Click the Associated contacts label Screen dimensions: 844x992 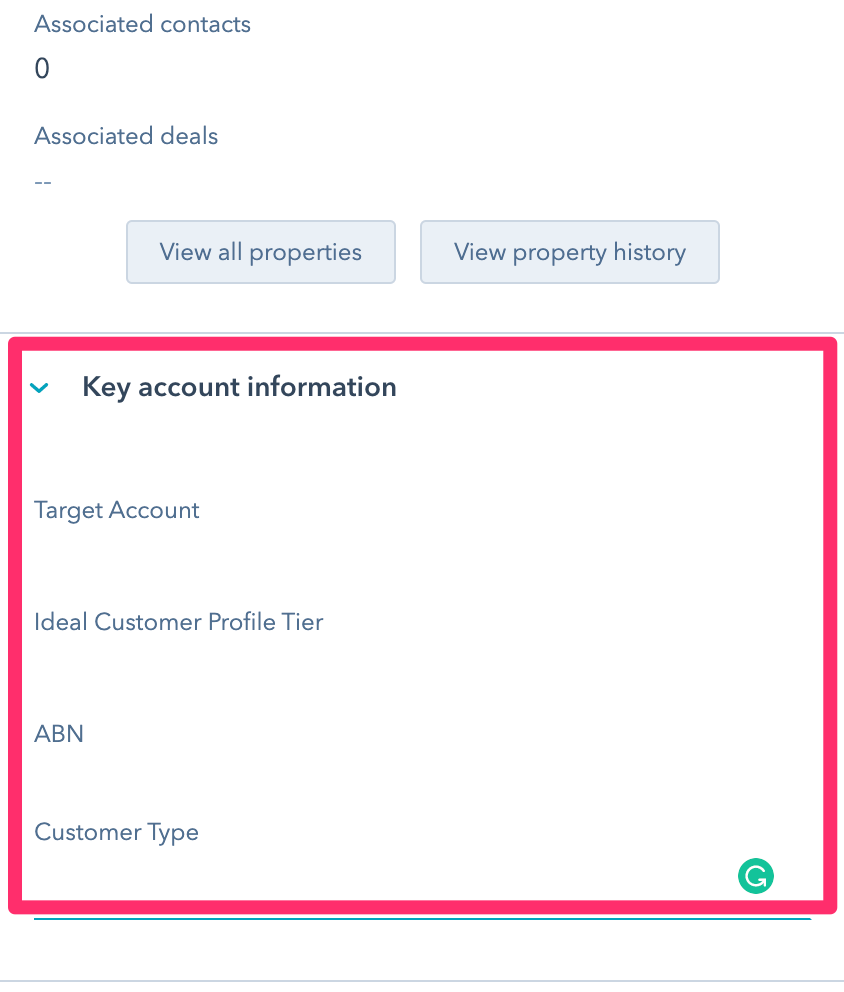[142, 24]
